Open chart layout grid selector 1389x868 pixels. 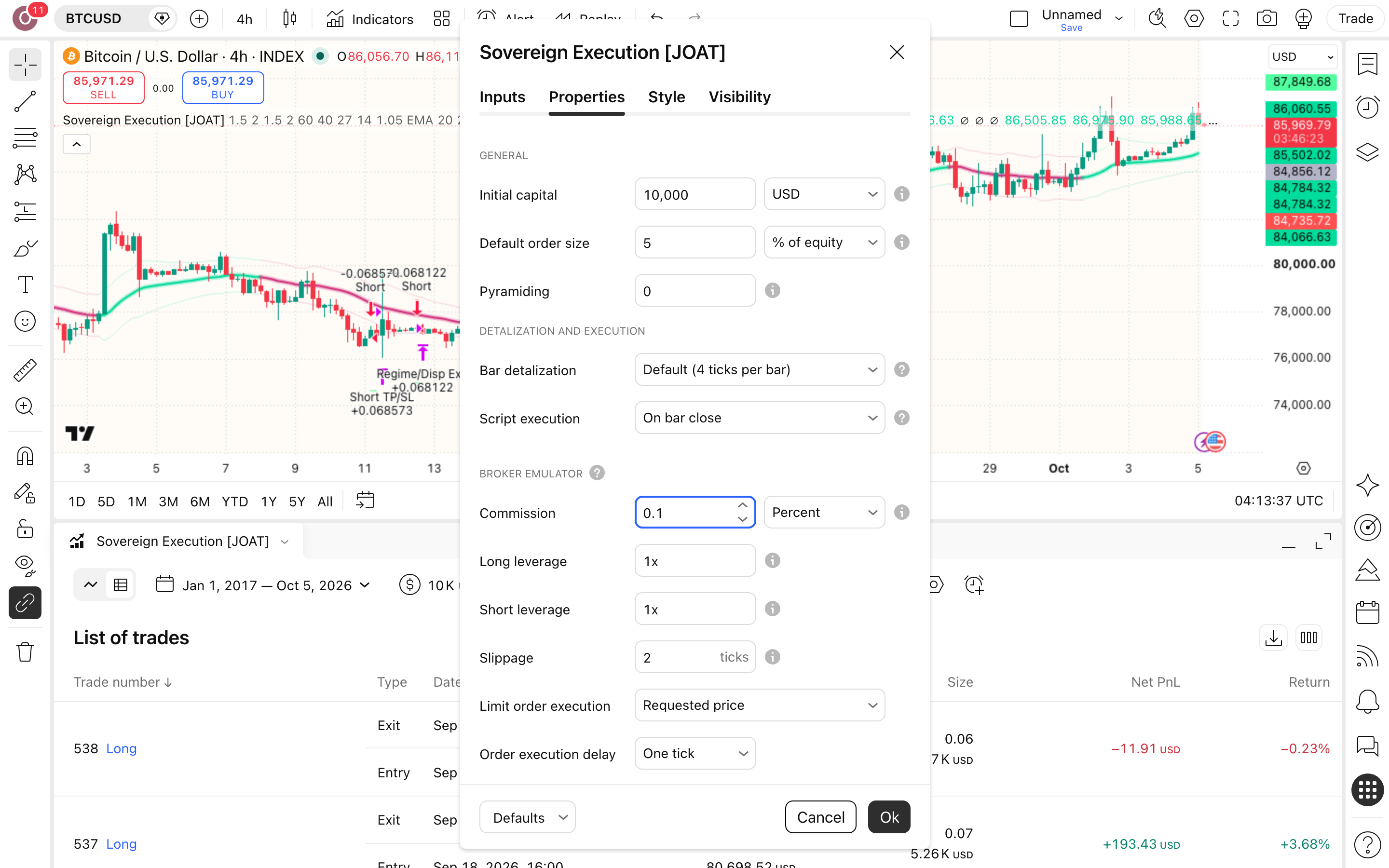441,19
